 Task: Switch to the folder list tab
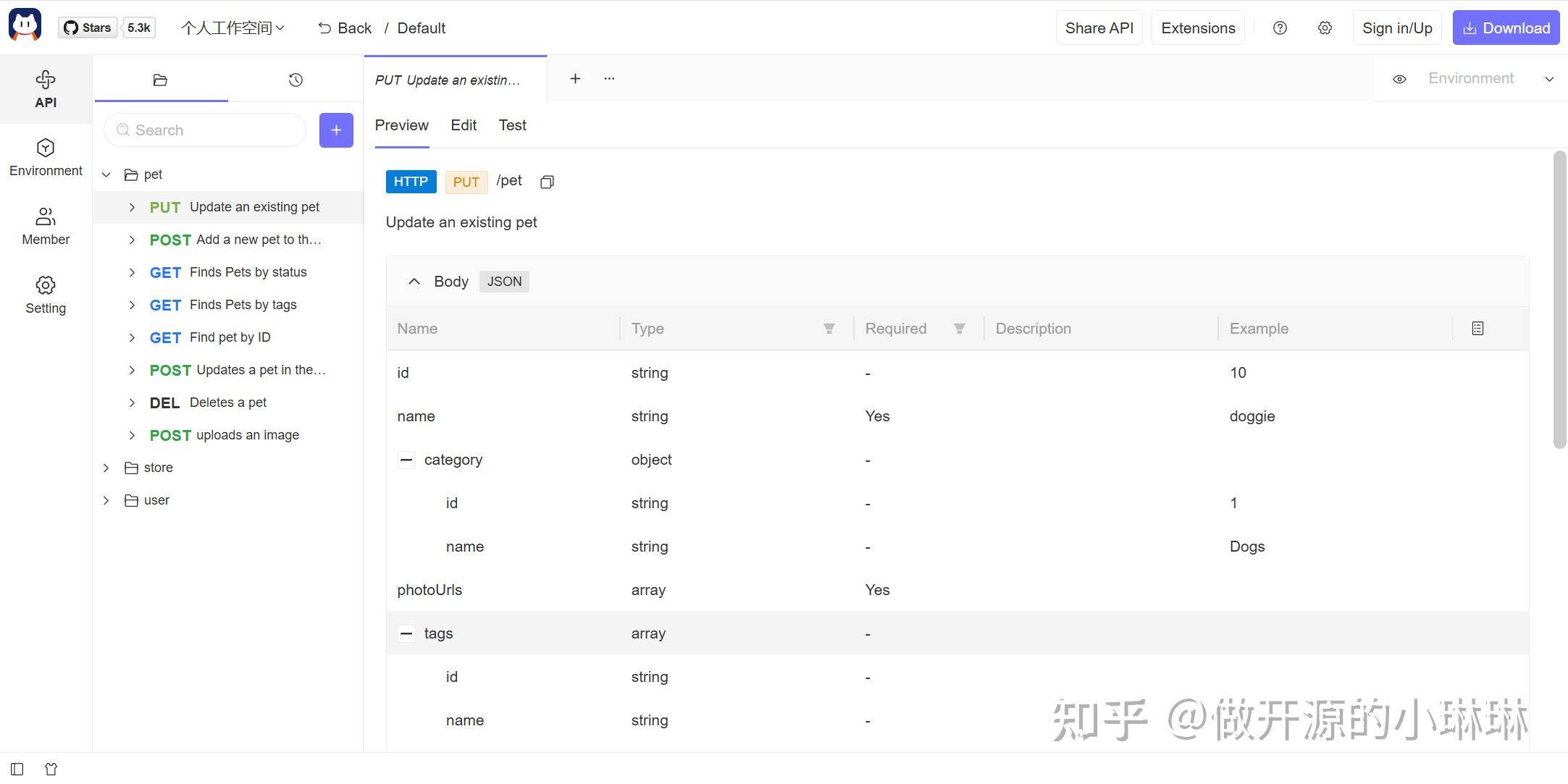pos(161,80)
